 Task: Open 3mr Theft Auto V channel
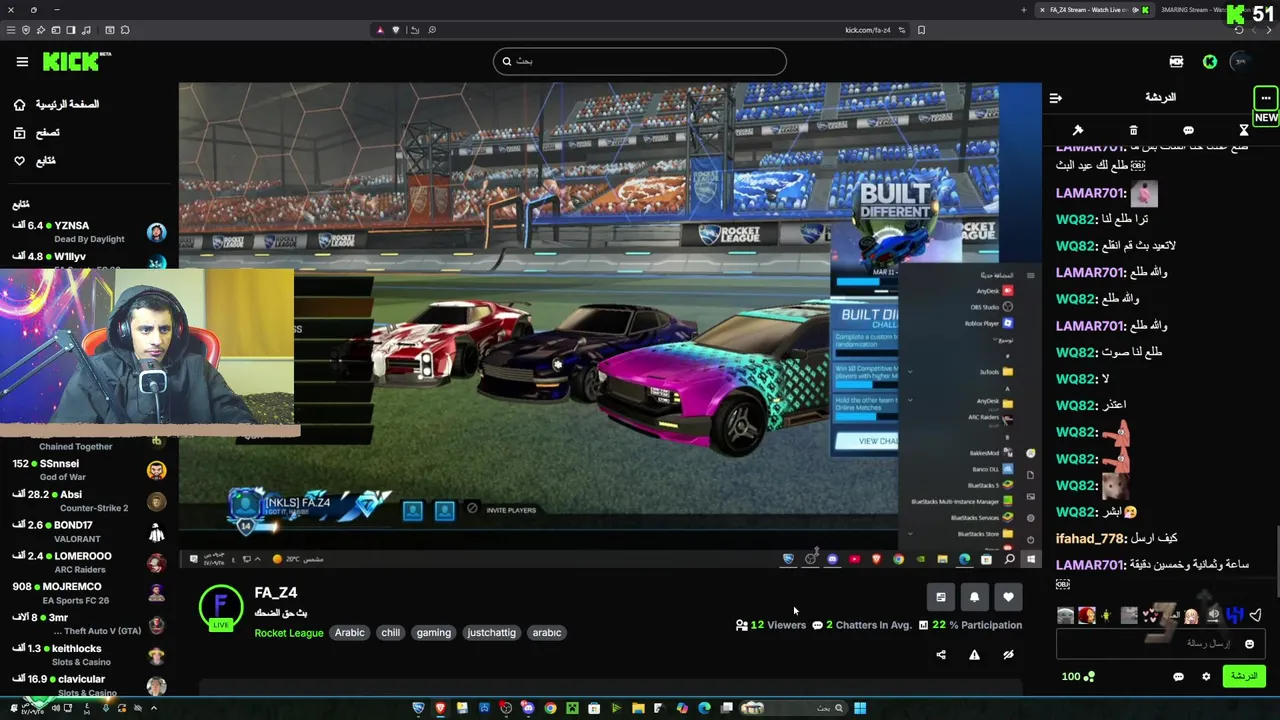click(89, 624)
